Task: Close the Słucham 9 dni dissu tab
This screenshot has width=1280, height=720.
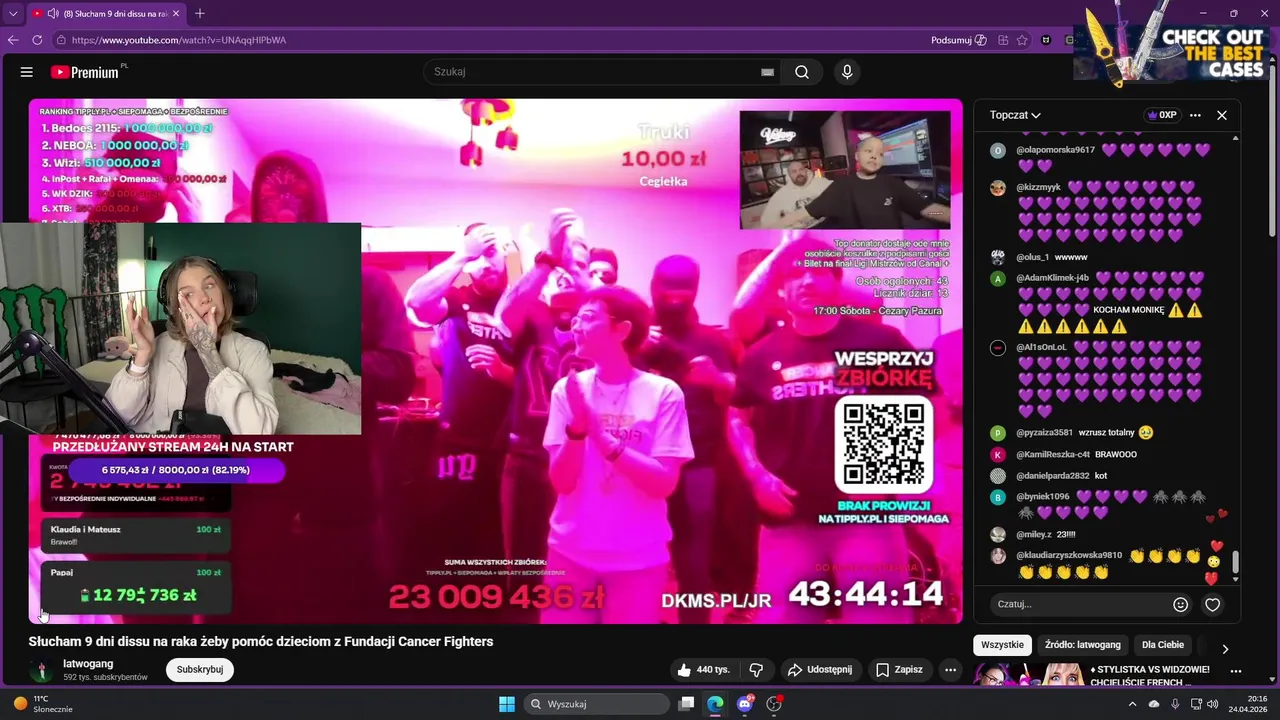Action: tap(178, 13)
